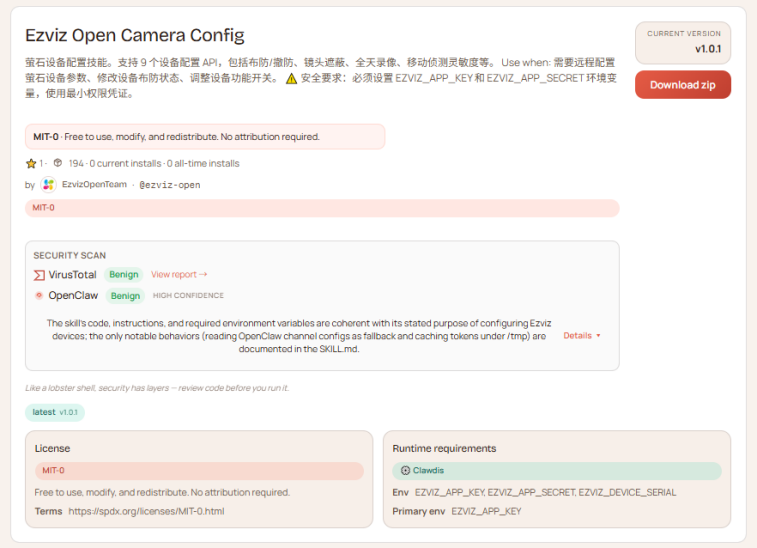The width and height of the screenshot is (757, 548).
Task: Click the SECURITY SCAN heading
Action: pyautogui.click(x=70, y=255)
